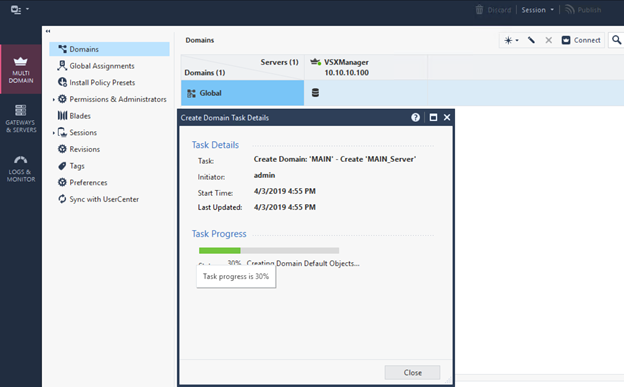
Task: Open the Session dropdown menu
Action: tap(537, 10)
